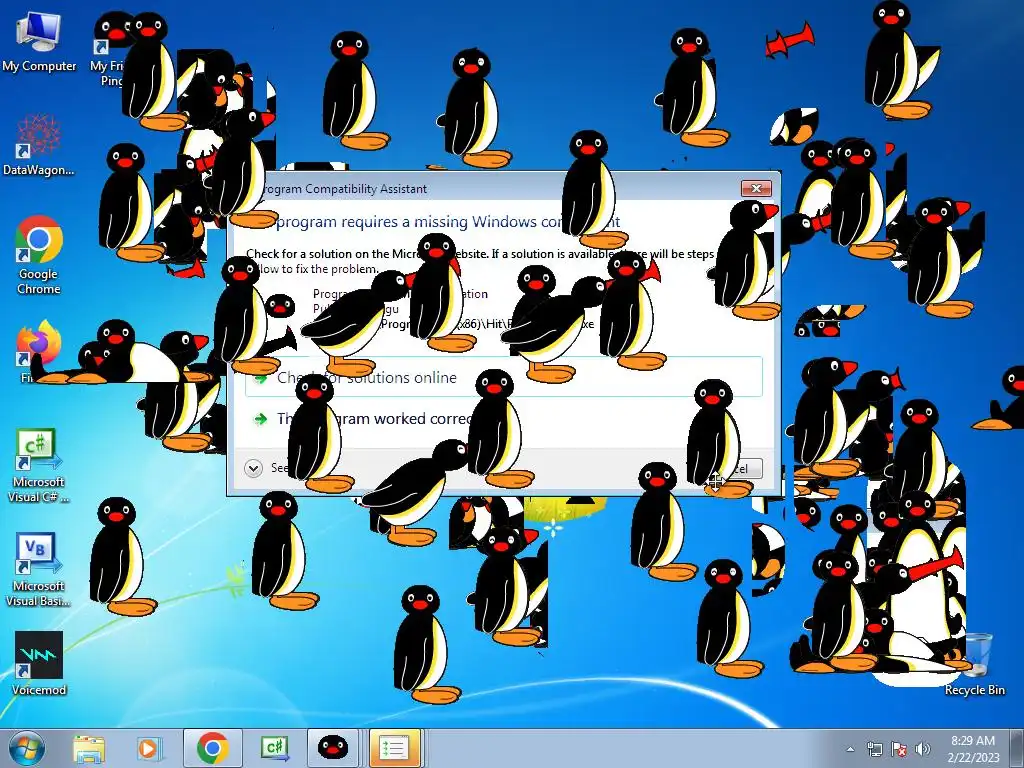
Task: Expand the See details chevron
Action: click(253, 468)
